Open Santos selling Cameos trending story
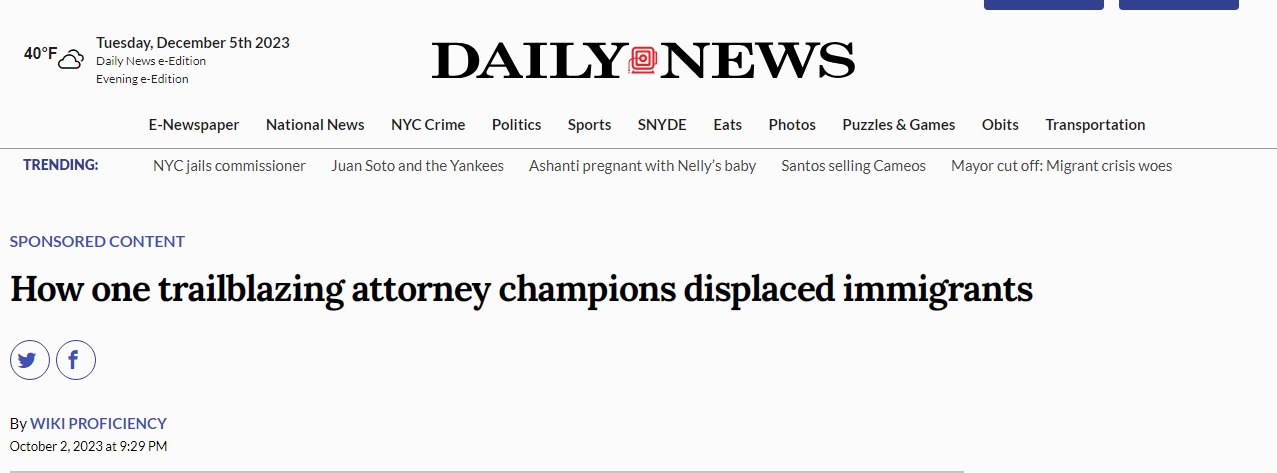The height and width of the screenshot is (473, 1277). click(853, 166)
